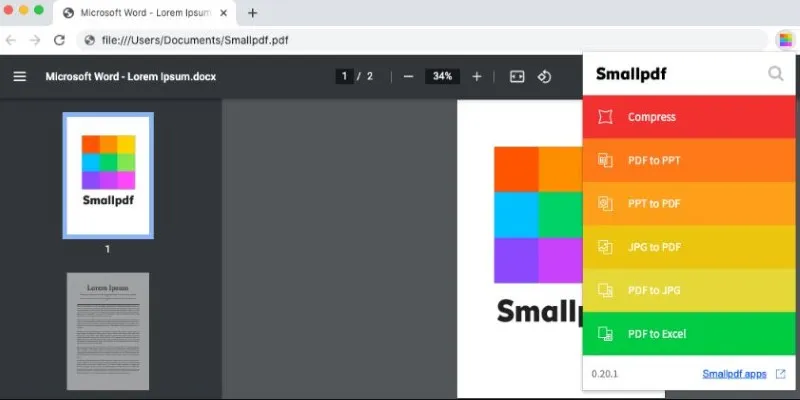Image resolution: width=800 pixels, height=400 pixels.
Task: Click the total page count 2
Action: click(370, 77)
